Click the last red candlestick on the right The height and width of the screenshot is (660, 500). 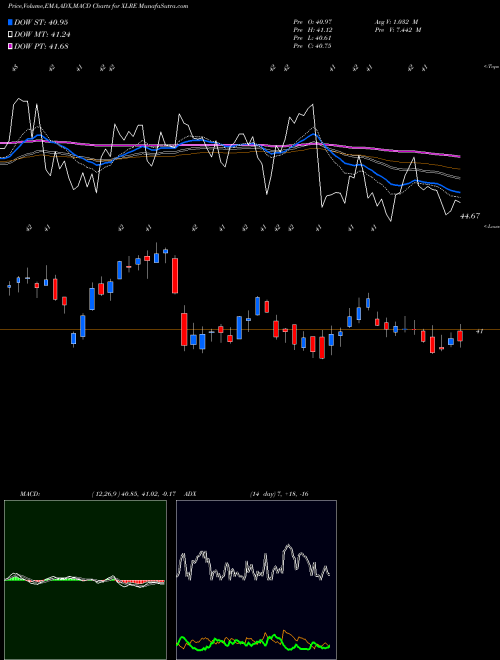[460, 336]
